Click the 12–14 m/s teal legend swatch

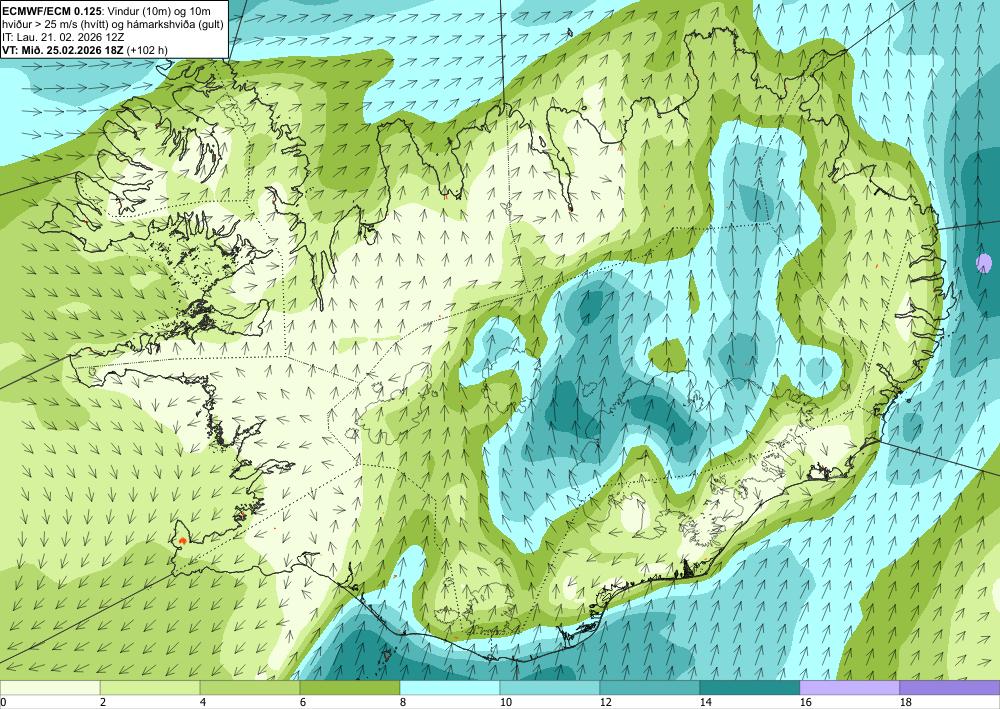(650, 687)
